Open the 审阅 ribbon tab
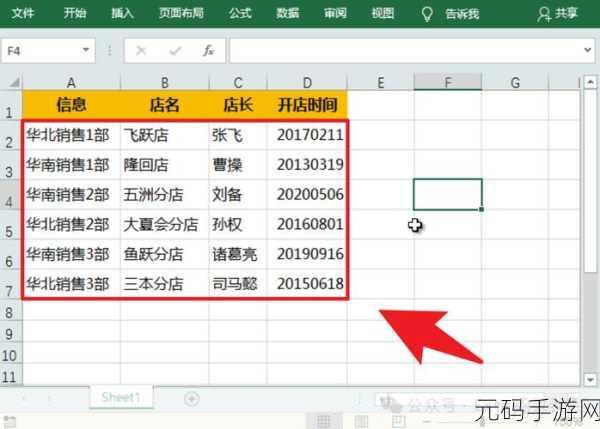The width and height of the screenshot is (600, 429). tap(335, 13)
